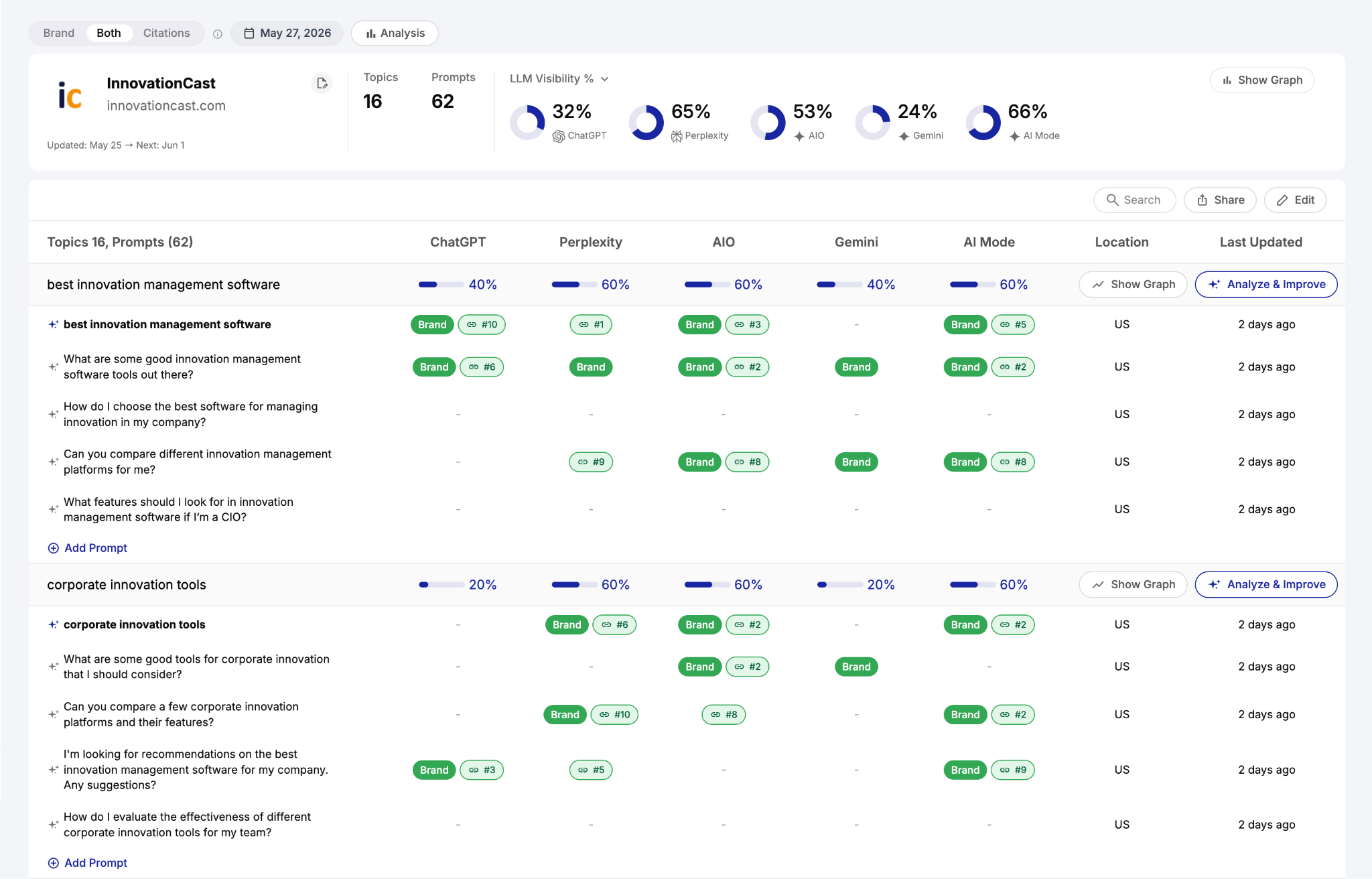Open the May 27, 2026 date picker

[287, 33]
